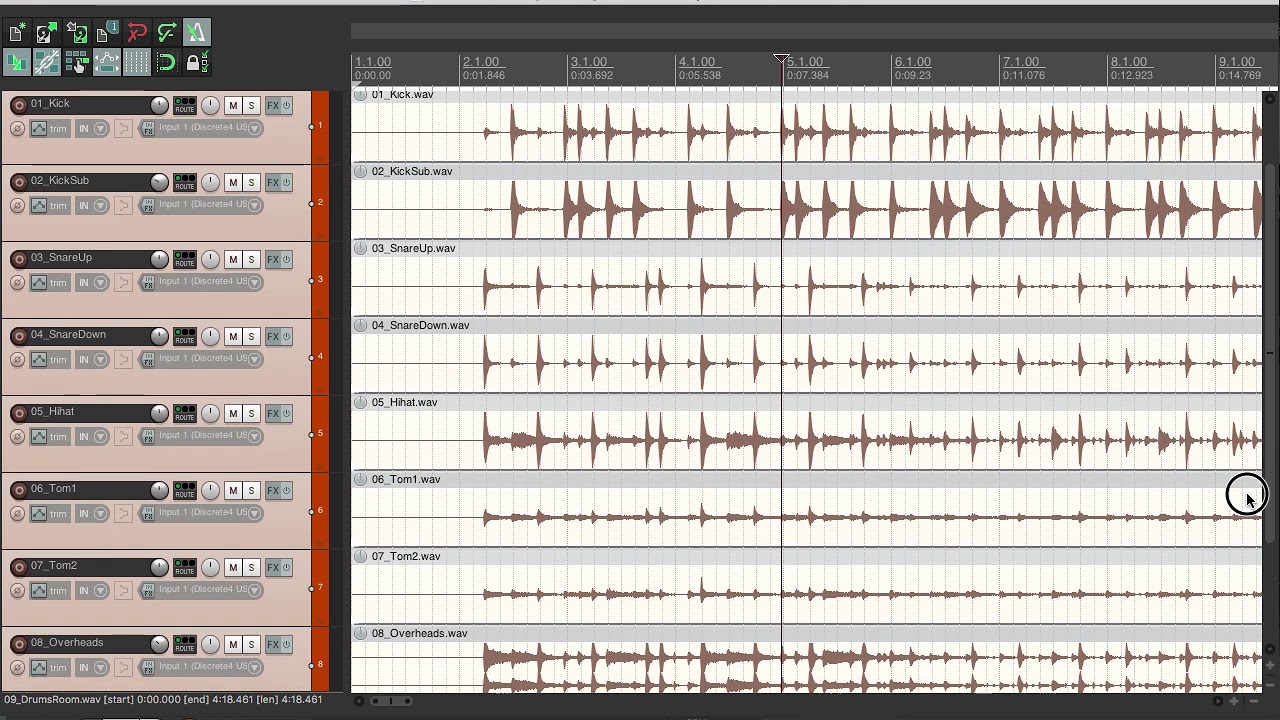The width and height of the screenshot is (1280, 720).
Task: Open input selector dropdown on 02_KickSub
Action: pos(209,205)
